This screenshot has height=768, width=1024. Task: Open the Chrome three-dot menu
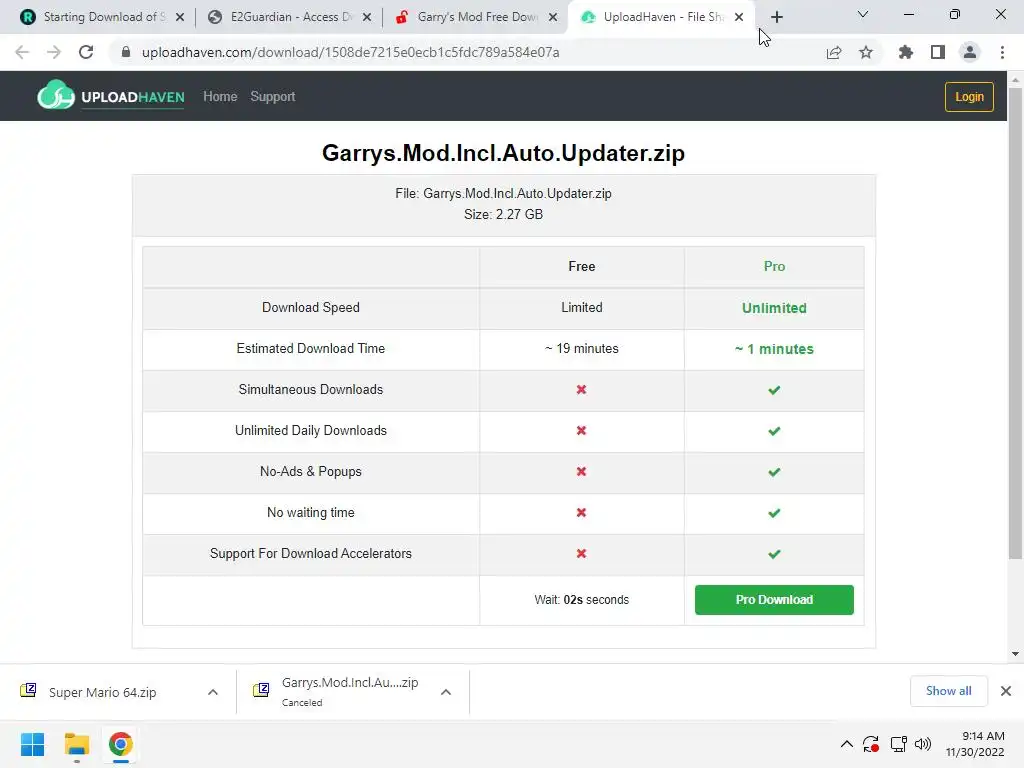point(1002,52)
